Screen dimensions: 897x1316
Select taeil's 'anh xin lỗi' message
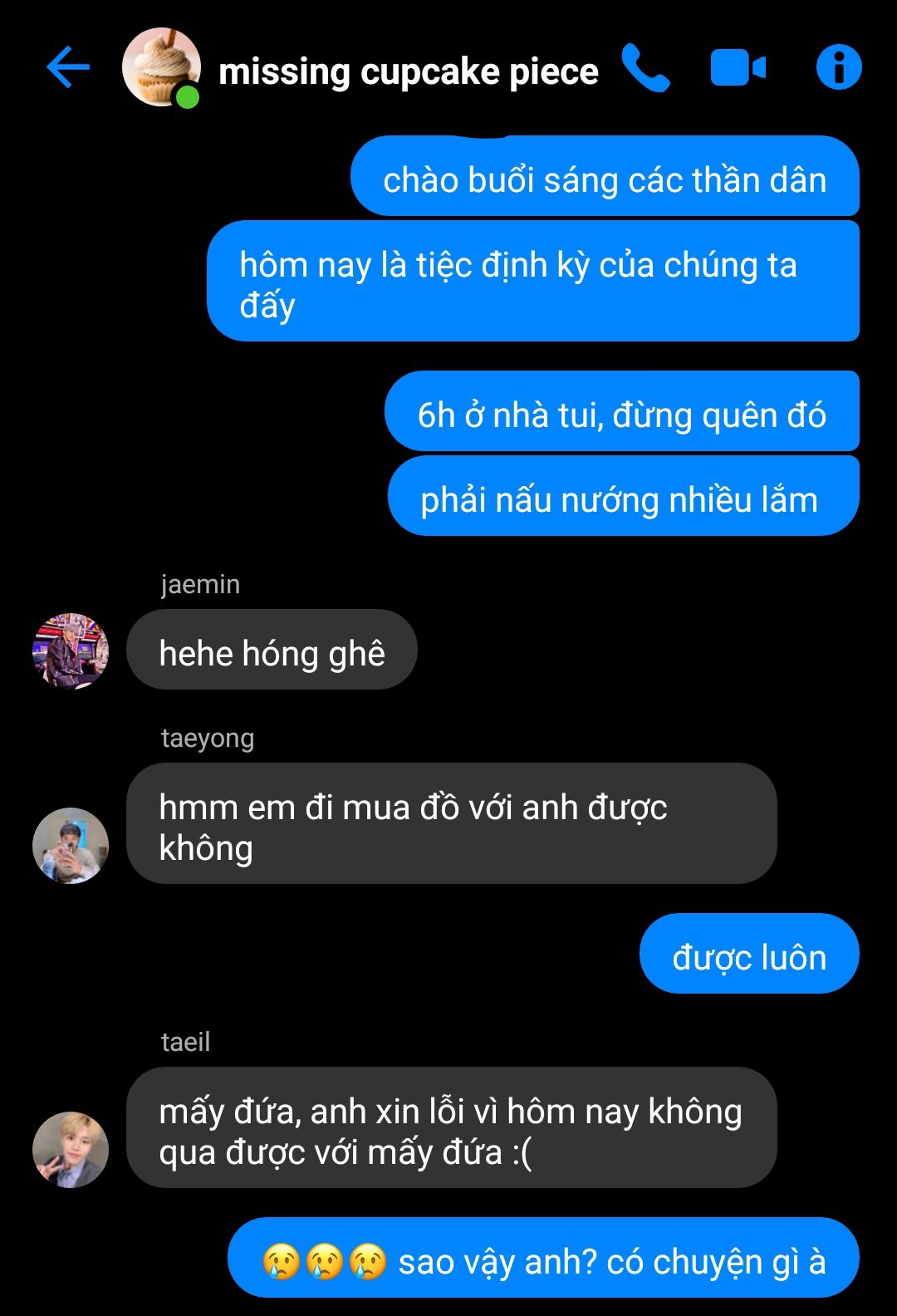tap(452, 1127)
